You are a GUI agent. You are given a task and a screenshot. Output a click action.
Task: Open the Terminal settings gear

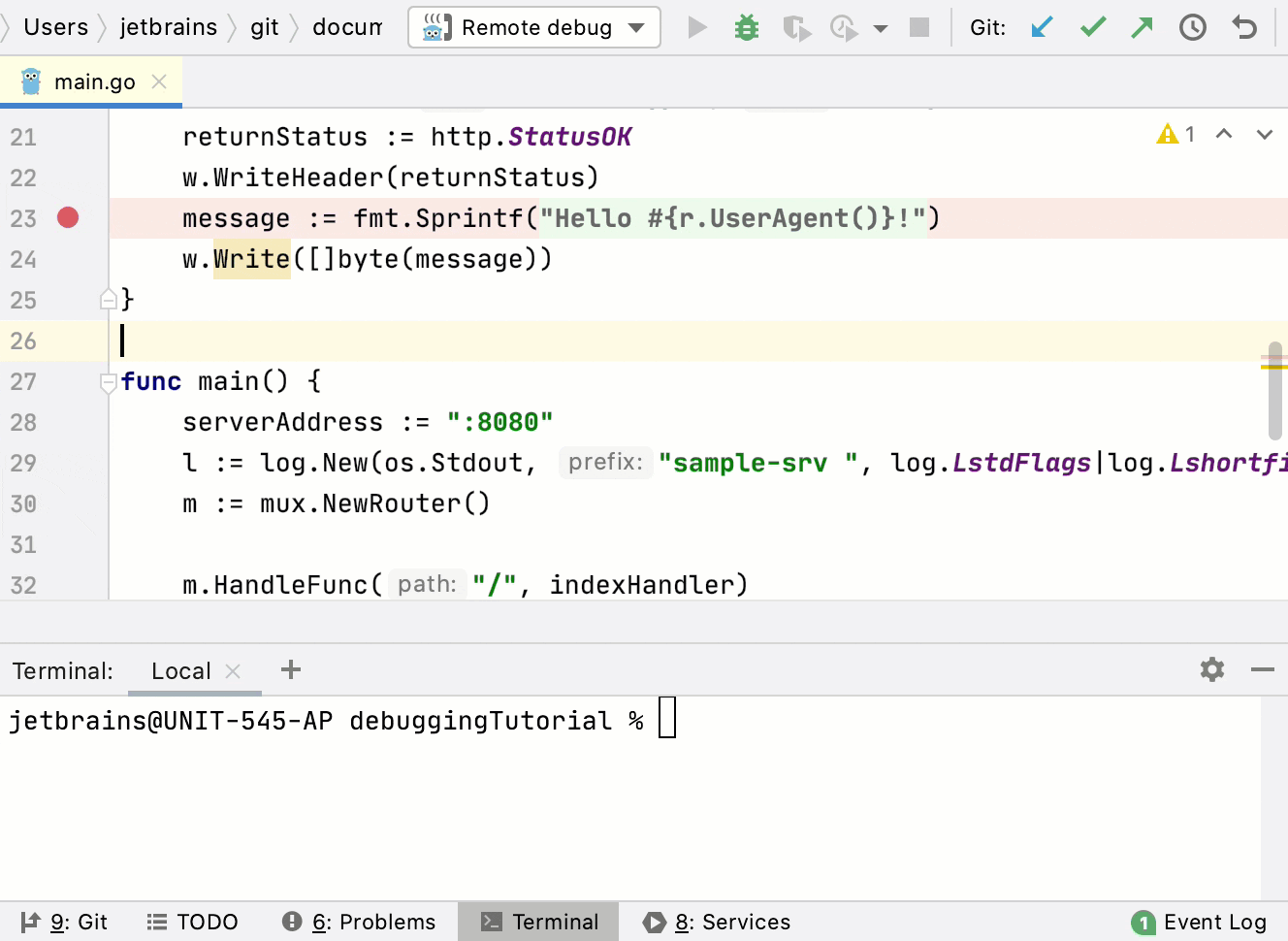(1211, 670)
